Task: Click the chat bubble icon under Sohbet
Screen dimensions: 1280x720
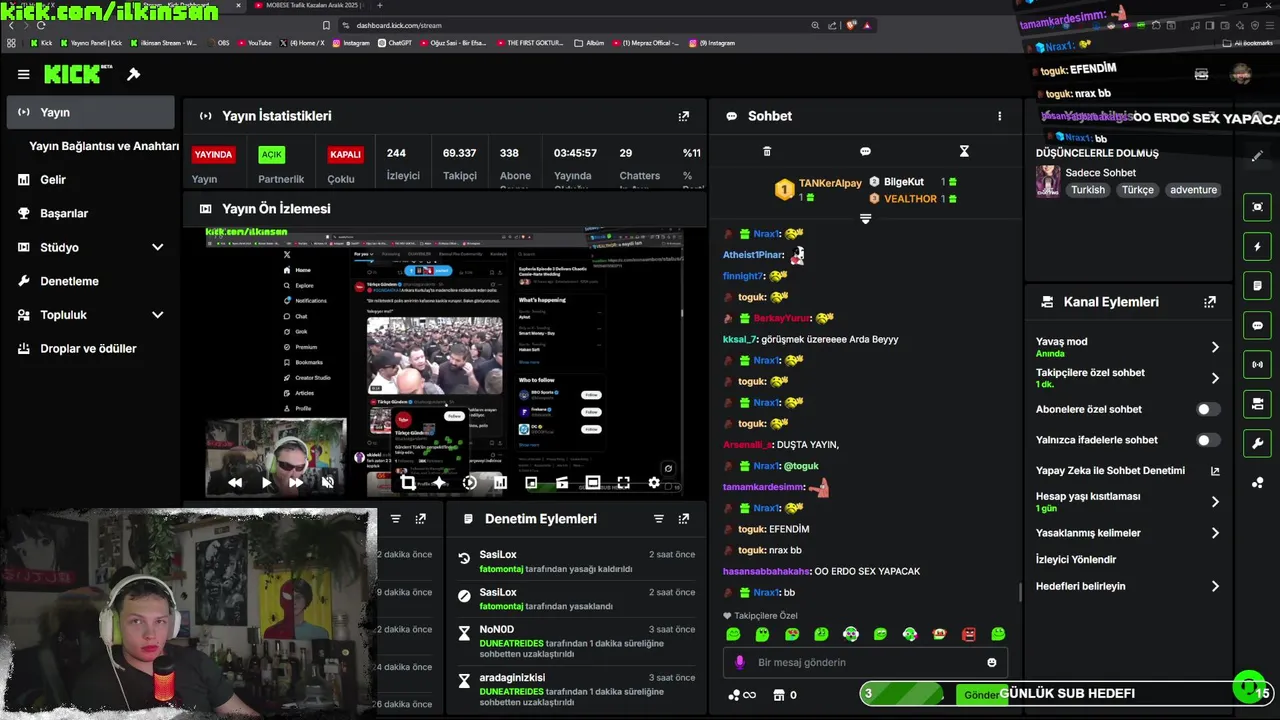Action: point(865,151)
